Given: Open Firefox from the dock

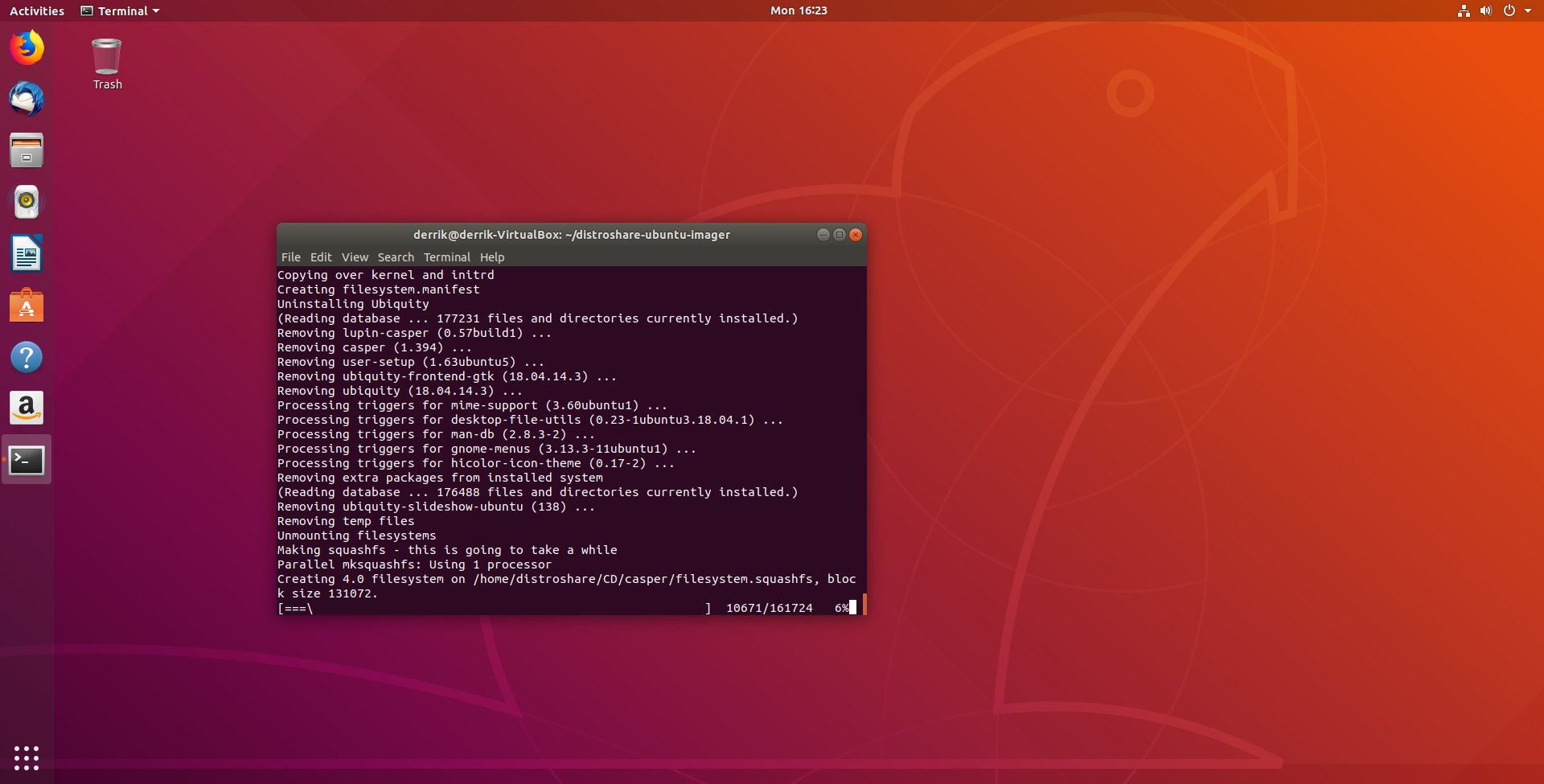Looking at the screenshot, I should [27, 47].
